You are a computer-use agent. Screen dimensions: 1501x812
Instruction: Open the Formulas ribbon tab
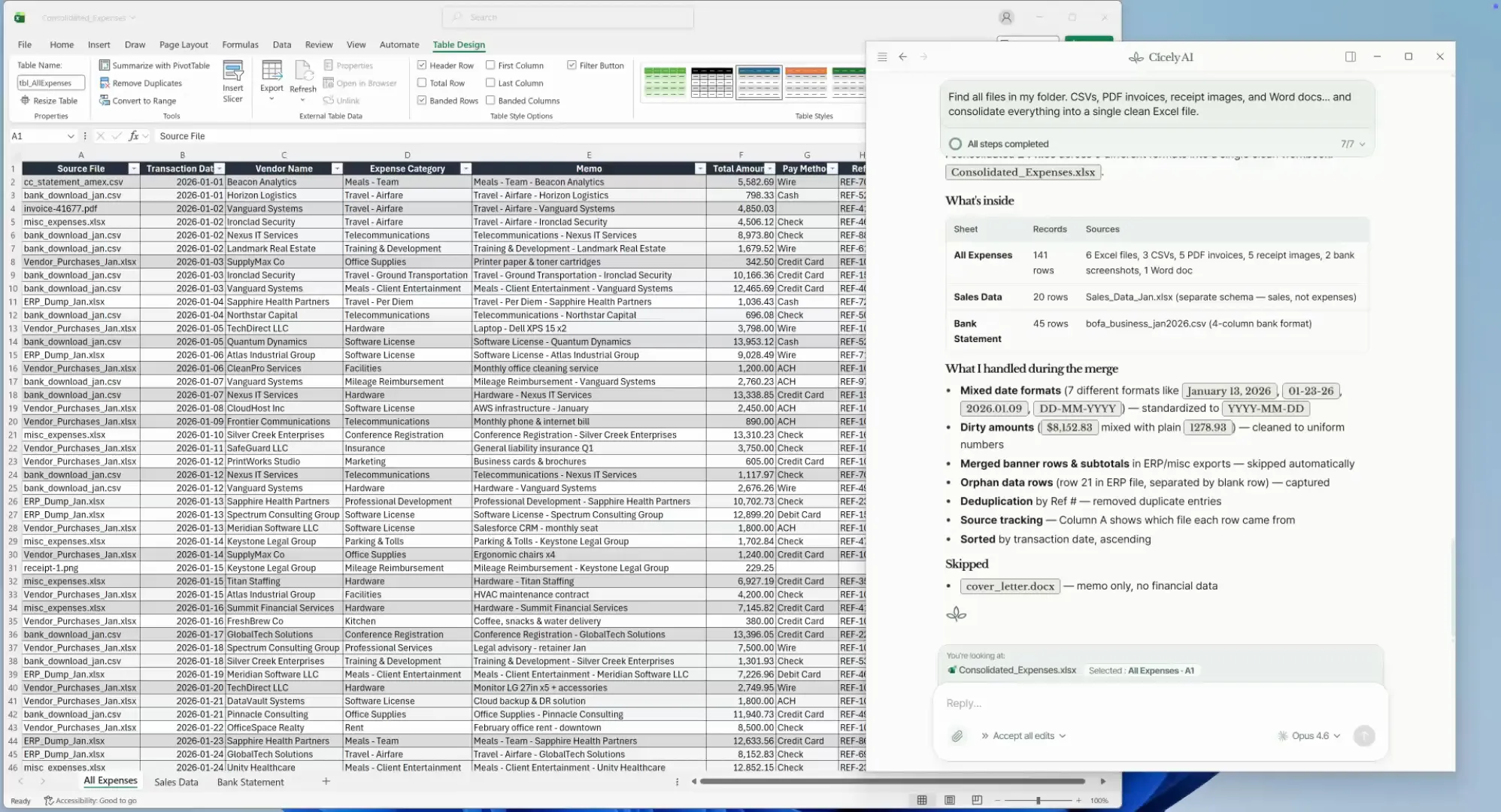(x=240, y=44)
